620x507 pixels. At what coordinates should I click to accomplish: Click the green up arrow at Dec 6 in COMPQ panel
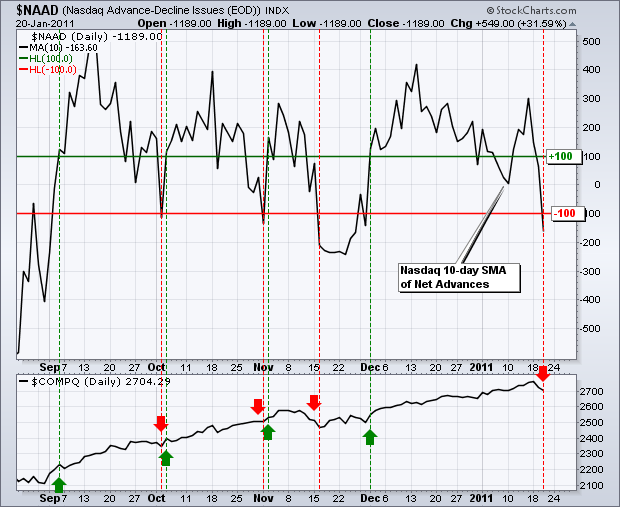click(x=370, y=437)
